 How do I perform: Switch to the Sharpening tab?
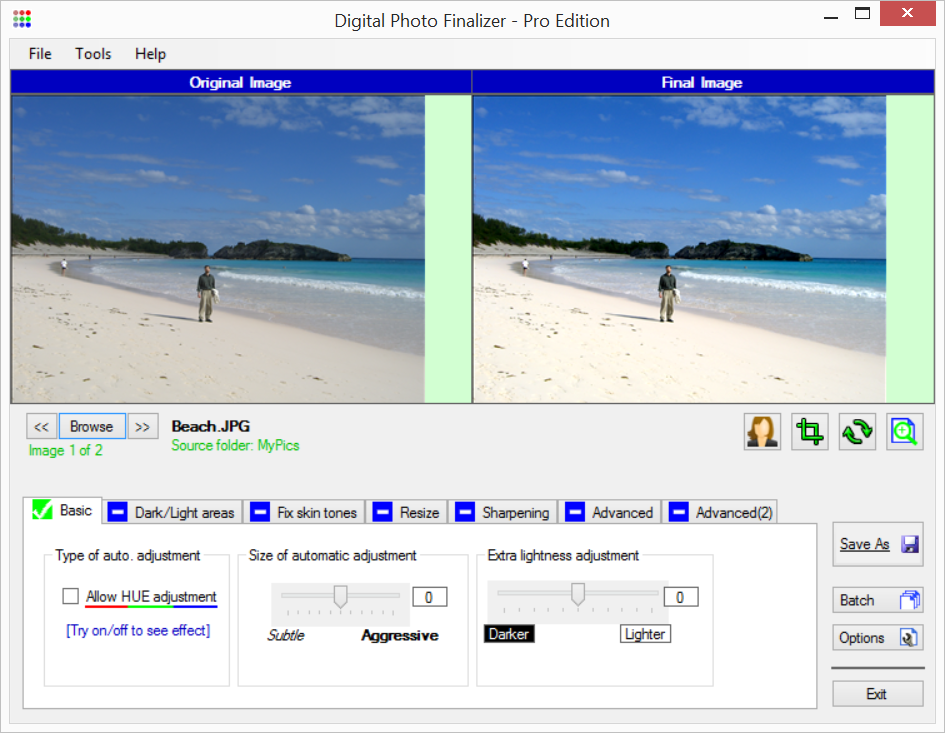[x=503, y=512]
